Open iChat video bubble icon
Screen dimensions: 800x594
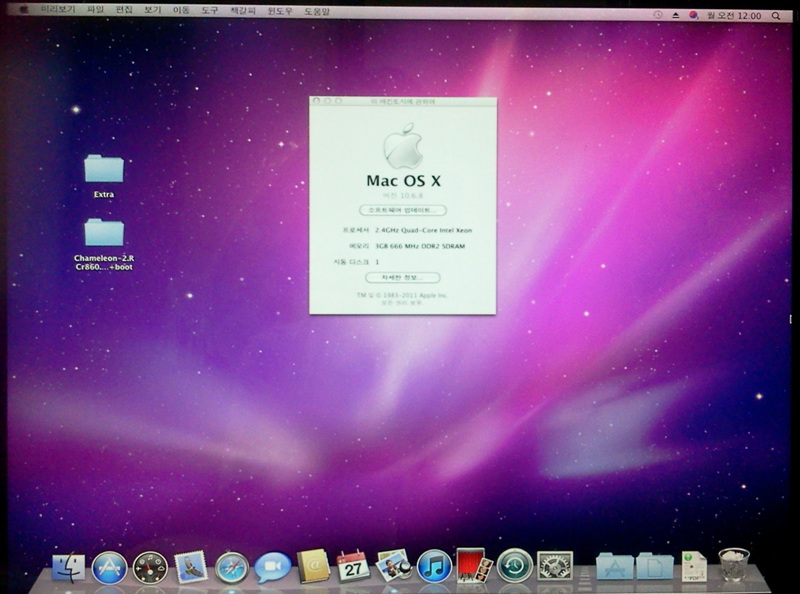(x=272, y=567)
